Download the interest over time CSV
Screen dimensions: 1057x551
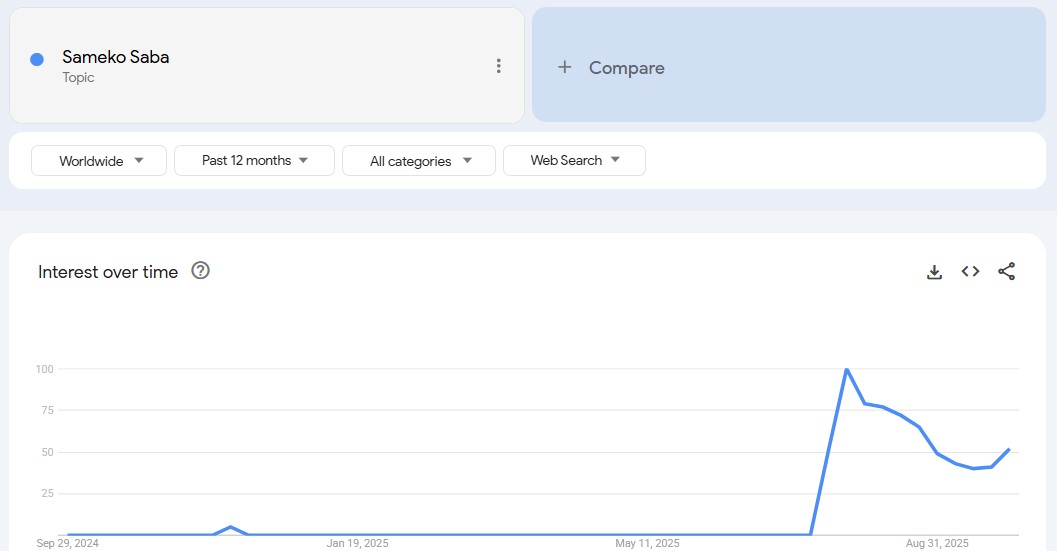pos(934,272)
